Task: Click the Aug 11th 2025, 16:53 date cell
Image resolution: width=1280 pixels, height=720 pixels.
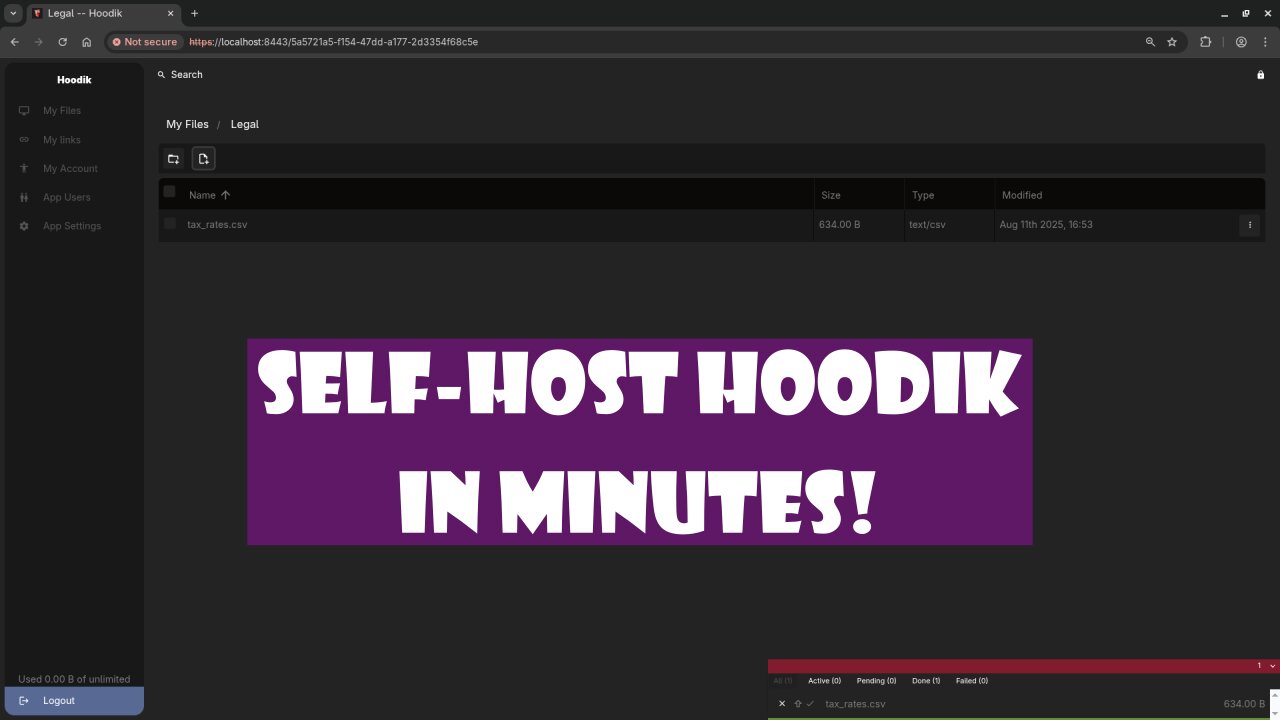Action: (1046, 225)
